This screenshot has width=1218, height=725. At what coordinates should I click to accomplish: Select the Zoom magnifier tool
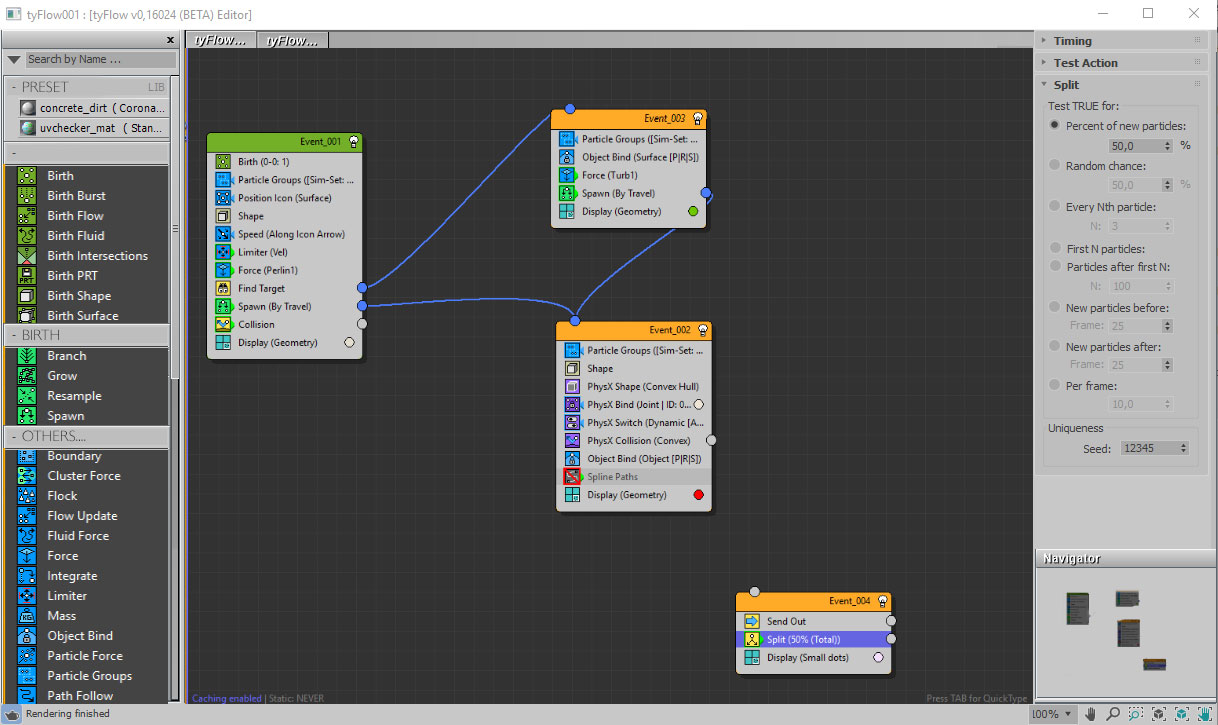click(1113, 714)
